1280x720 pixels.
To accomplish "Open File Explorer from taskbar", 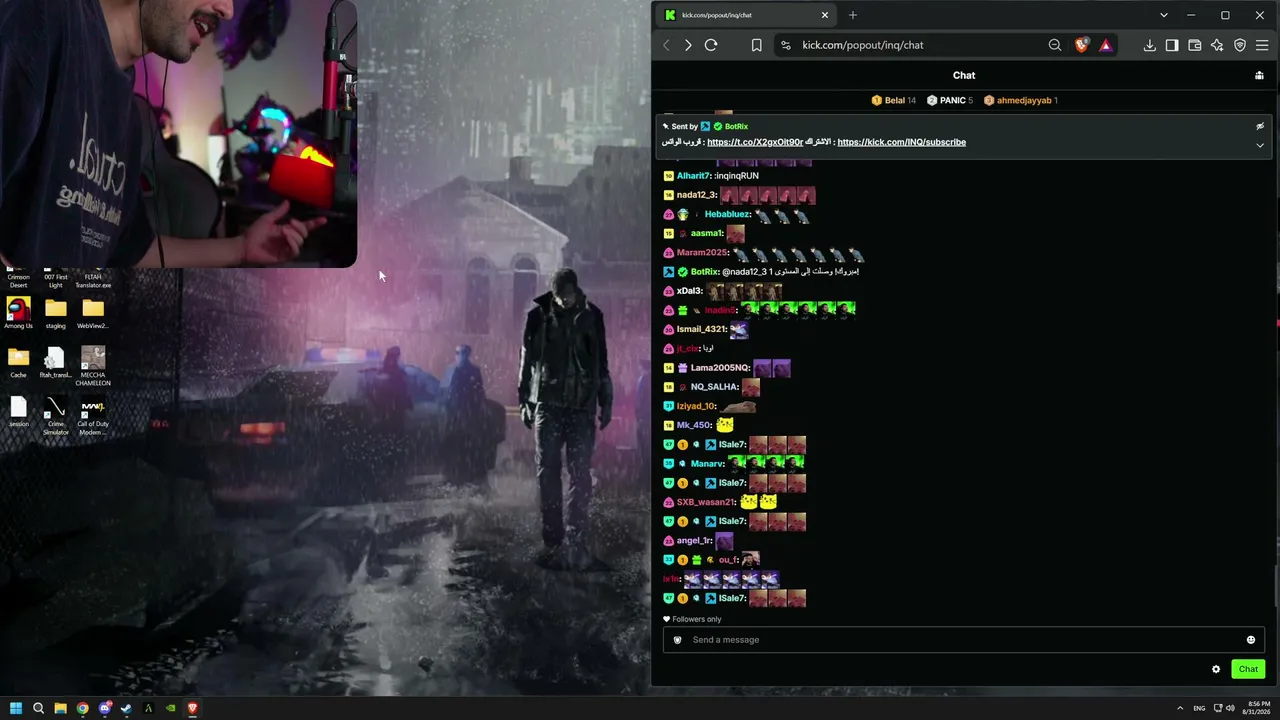I will 60,709.
